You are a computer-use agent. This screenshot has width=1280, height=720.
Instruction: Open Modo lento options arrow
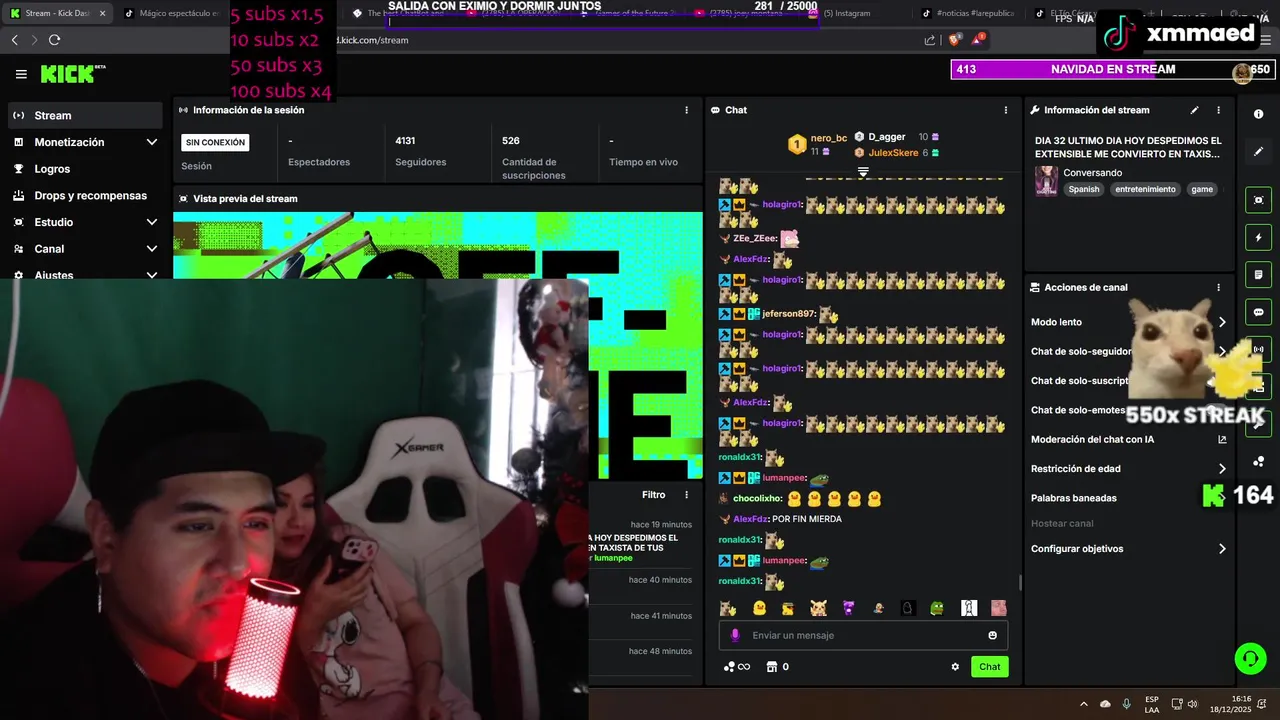point(1222,322)
